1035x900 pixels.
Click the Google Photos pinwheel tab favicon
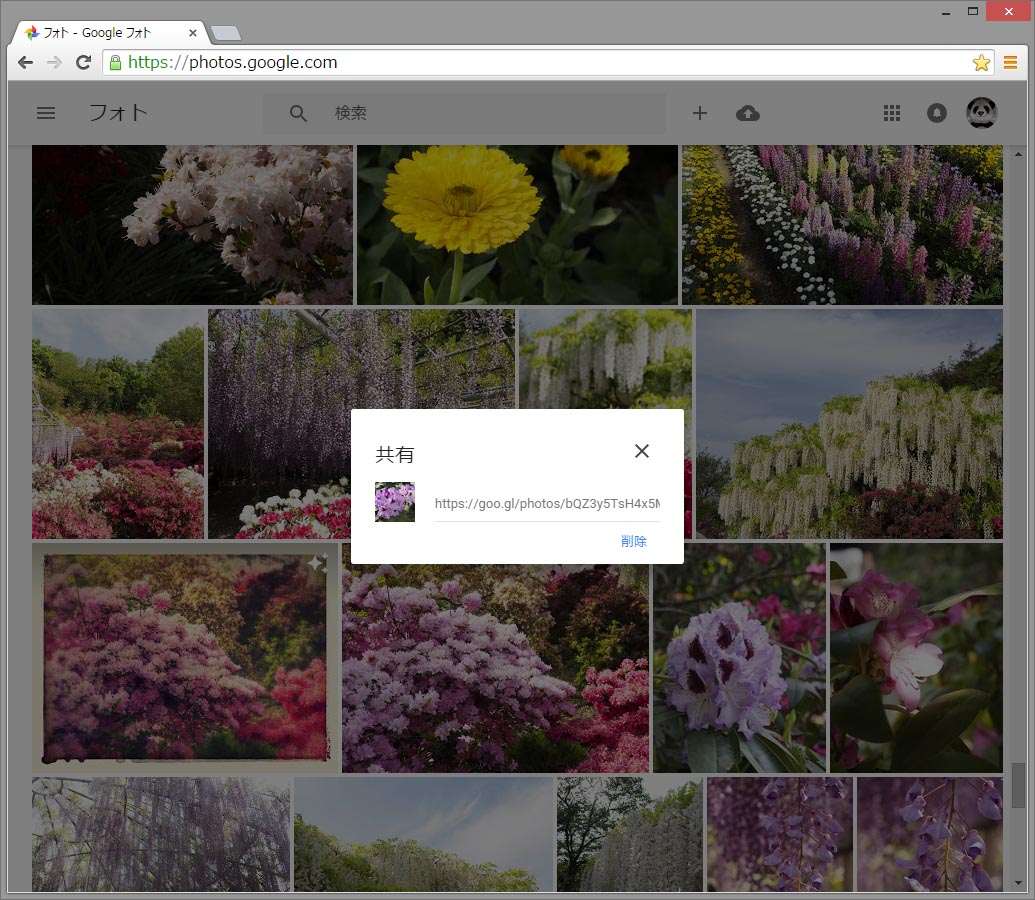(x=32, y=32)
